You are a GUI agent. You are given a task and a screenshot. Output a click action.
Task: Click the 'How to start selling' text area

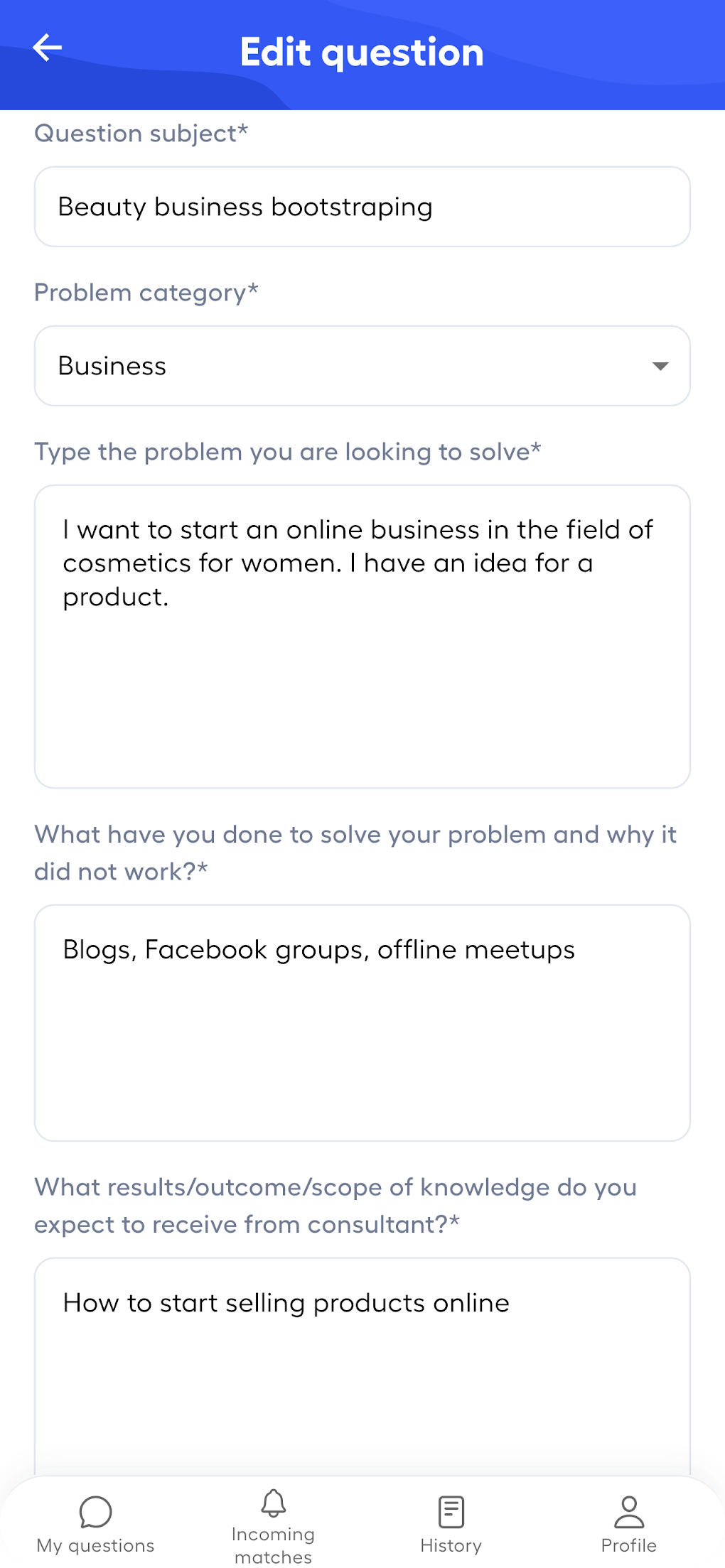[x=362, y=1364]
